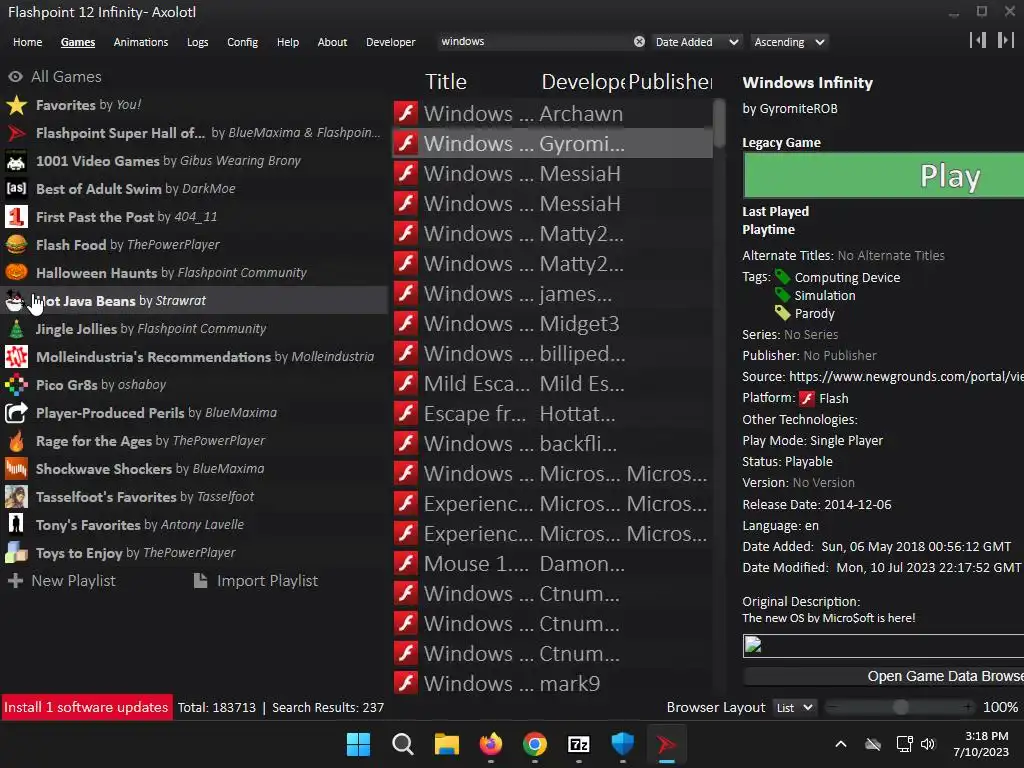This screenshot has width=1024, height=768.
Task: Click the Simulation tag label
Action: coord(825,295)
